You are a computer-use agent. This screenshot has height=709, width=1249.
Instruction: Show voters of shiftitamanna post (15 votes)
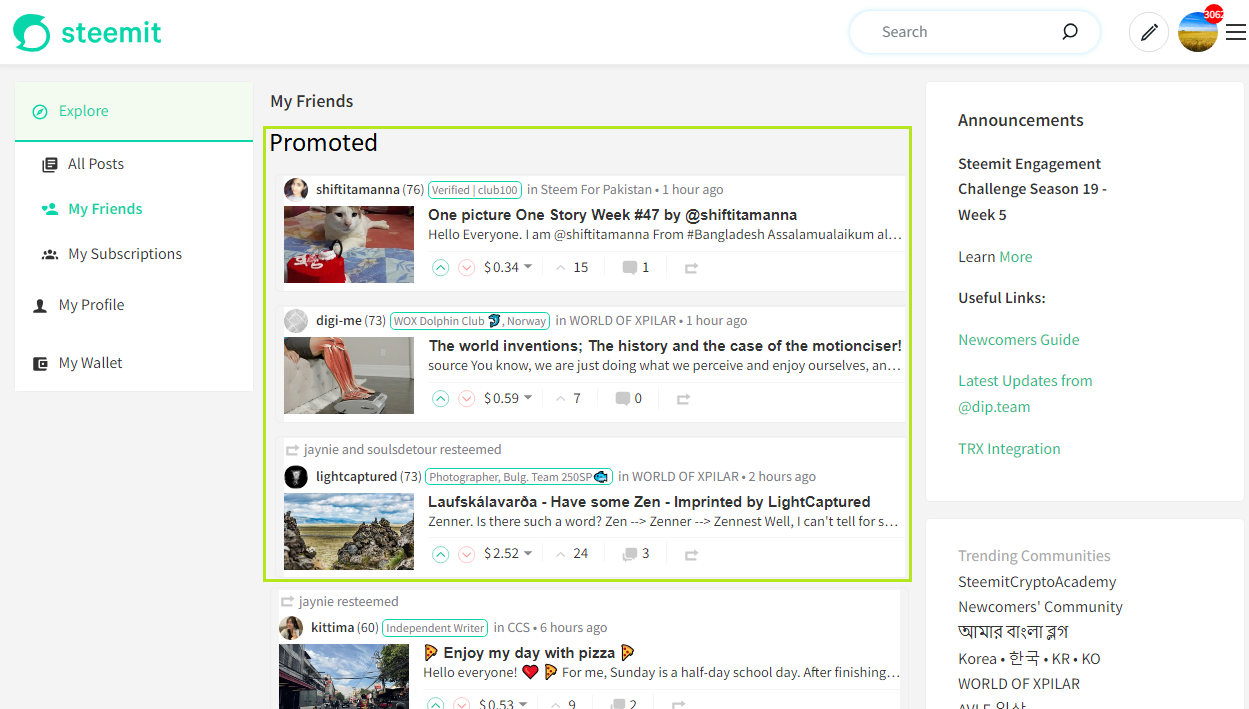click(571, 267)
